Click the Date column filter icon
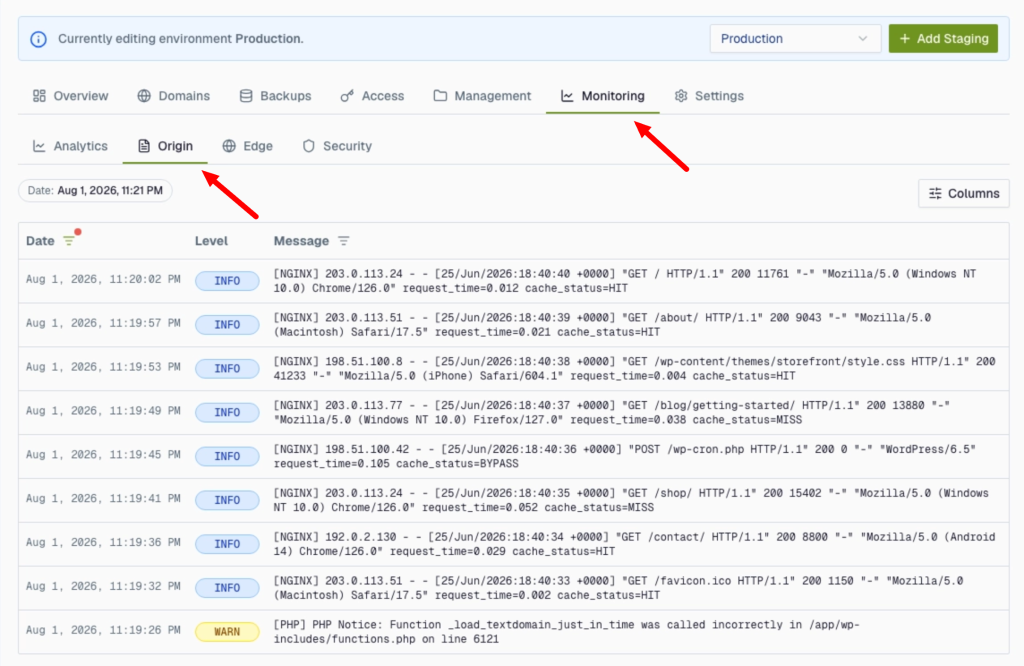Screen dimensions: 1024x666 (69, 241)
